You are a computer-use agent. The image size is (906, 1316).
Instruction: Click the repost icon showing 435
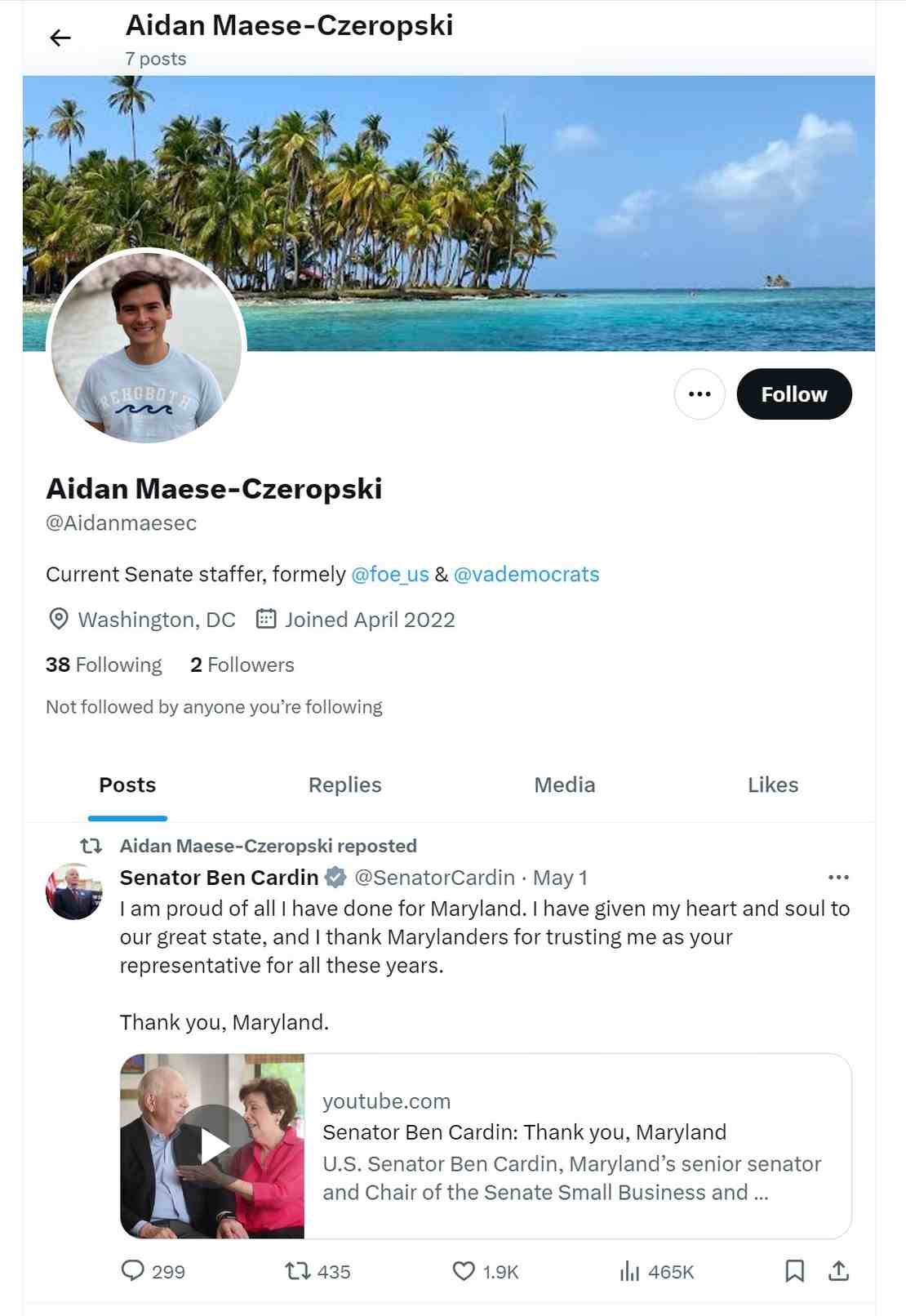click(299, 1271)
